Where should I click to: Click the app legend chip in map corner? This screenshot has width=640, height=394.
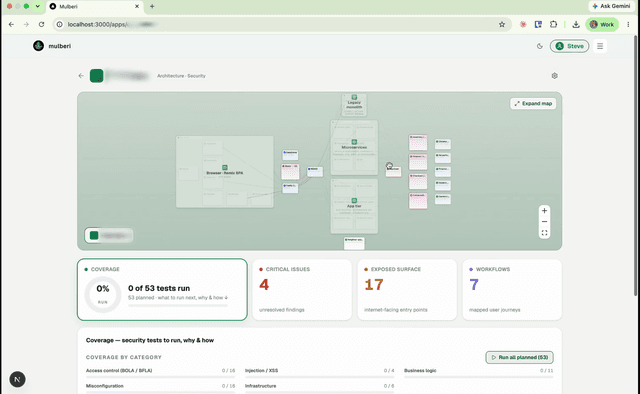tap(109, 235)
